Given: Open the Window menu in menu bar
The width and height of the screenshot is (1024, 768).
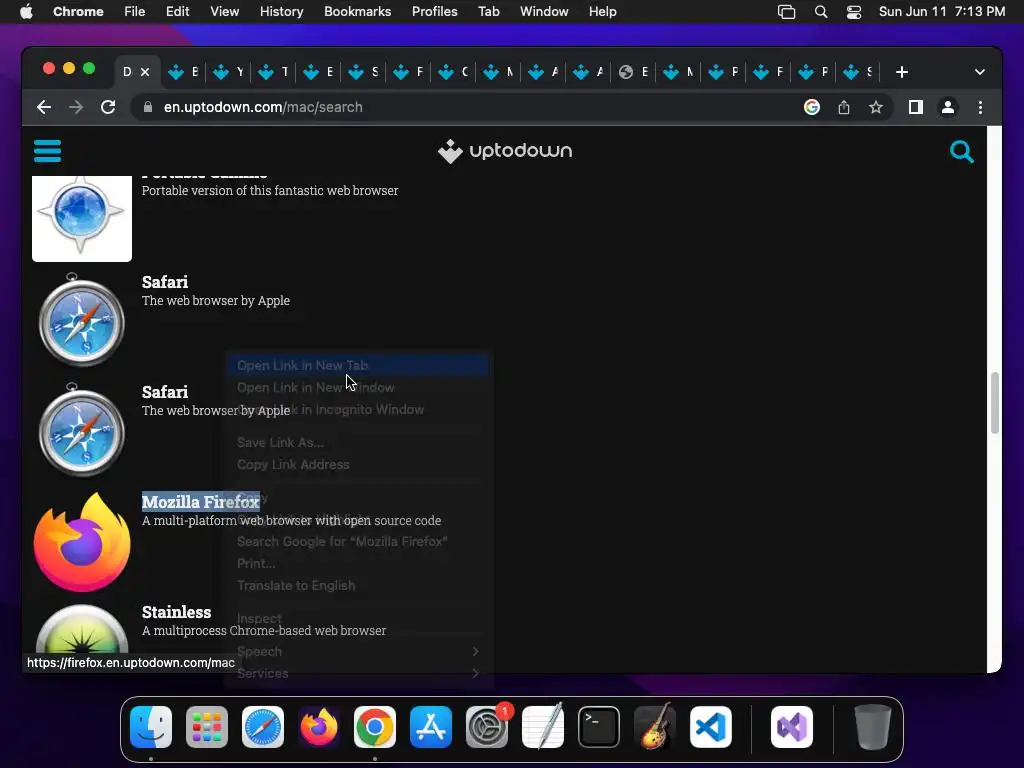Looking at the screenshot, I should coord(544,11).
